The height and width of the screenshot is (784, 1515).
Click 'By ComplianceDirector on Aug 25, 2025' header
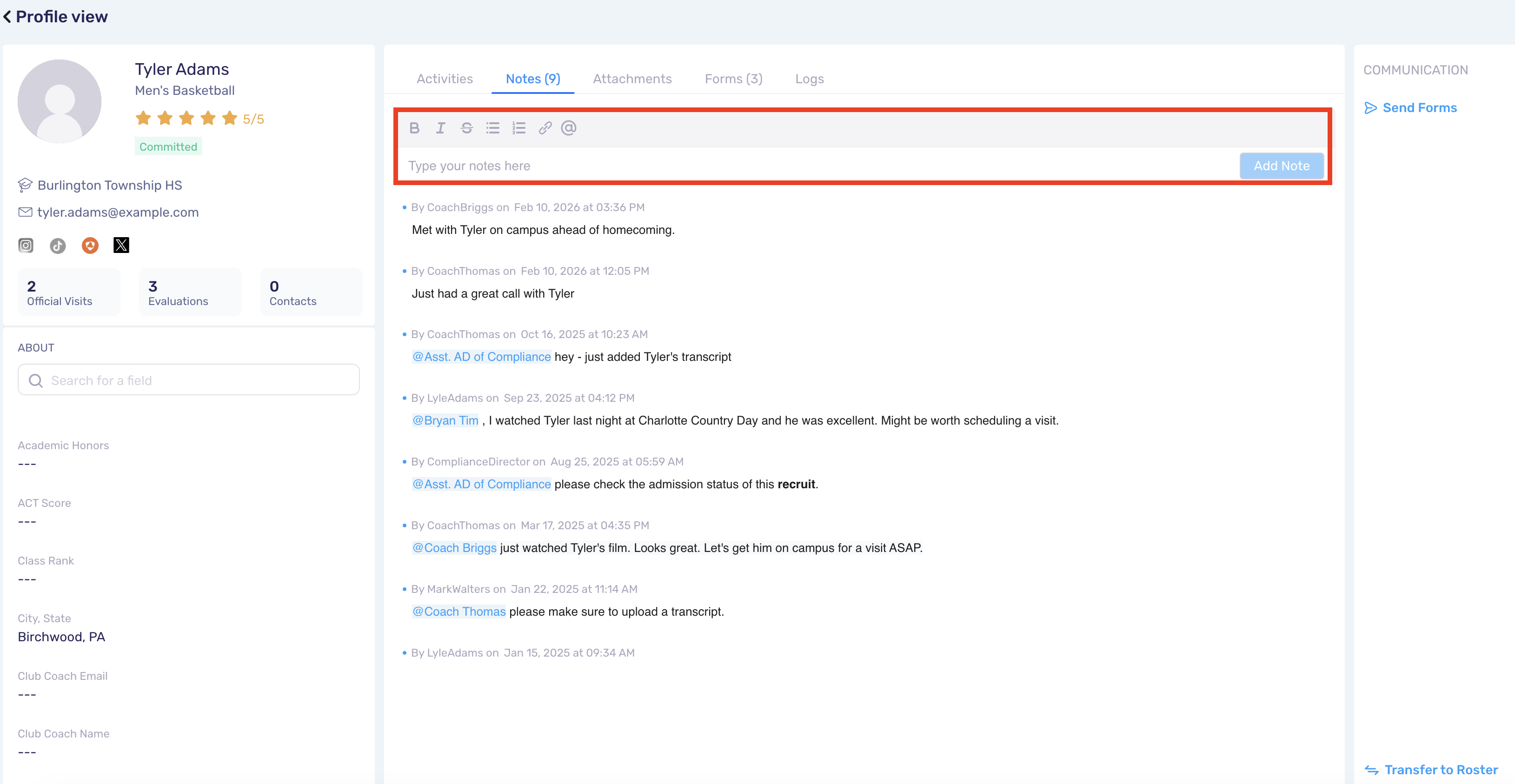click(x=547, y=462)
